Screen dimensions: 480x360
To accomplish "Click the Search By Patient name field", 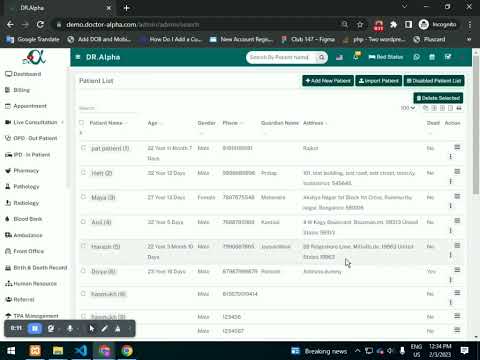I will coord(281,57).
